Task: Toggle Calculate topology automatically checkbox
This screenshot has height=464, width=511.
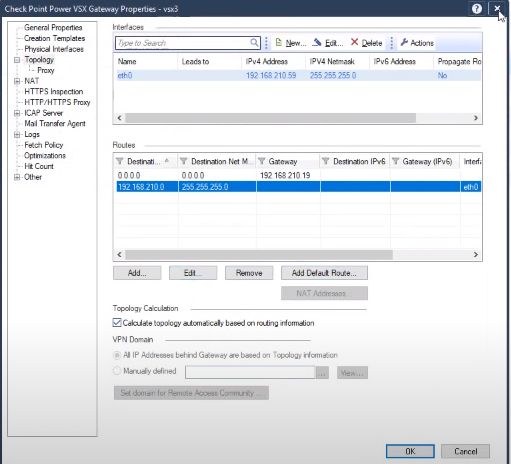Action: tap(117, 323)
